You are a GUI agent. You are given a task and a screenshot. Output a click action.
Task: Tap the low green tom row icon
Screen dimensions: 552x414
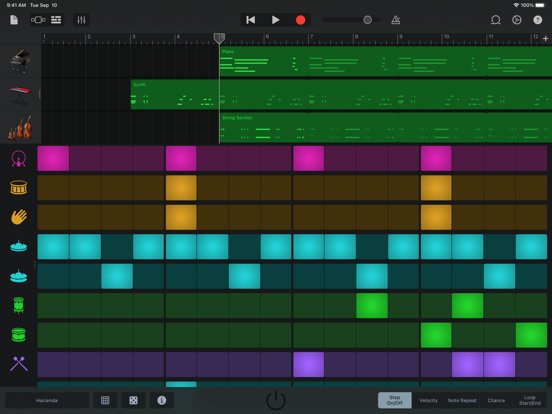(19, 335)
